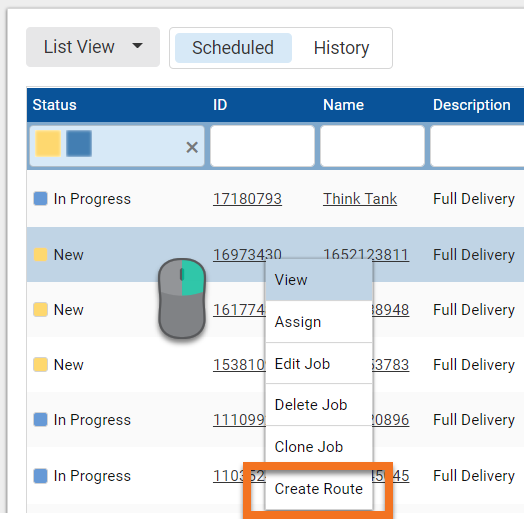Image resolution: width=524 pixels, height=519 pixels.
Task: Choose Create Route in the context menu
Action: (x=319, y=489)
